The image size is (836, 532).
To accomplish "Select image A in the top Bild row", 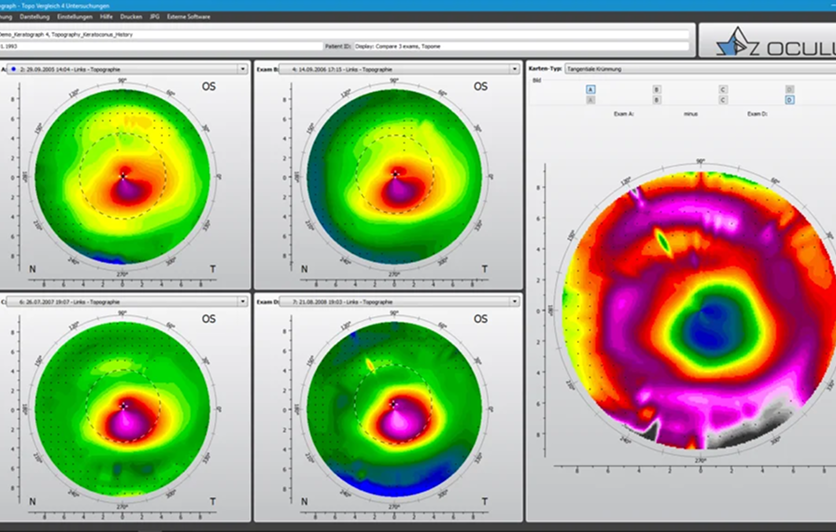I will pyautogui.click(x=590, y=90).
